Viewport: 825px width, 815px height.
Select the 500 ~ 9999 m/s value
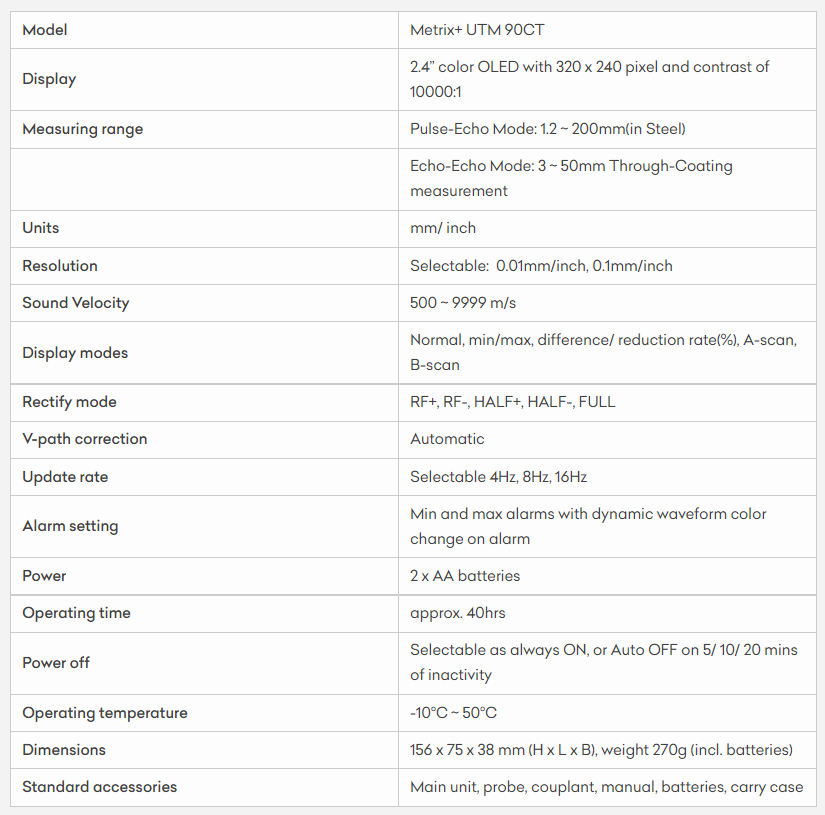[463, 303]
